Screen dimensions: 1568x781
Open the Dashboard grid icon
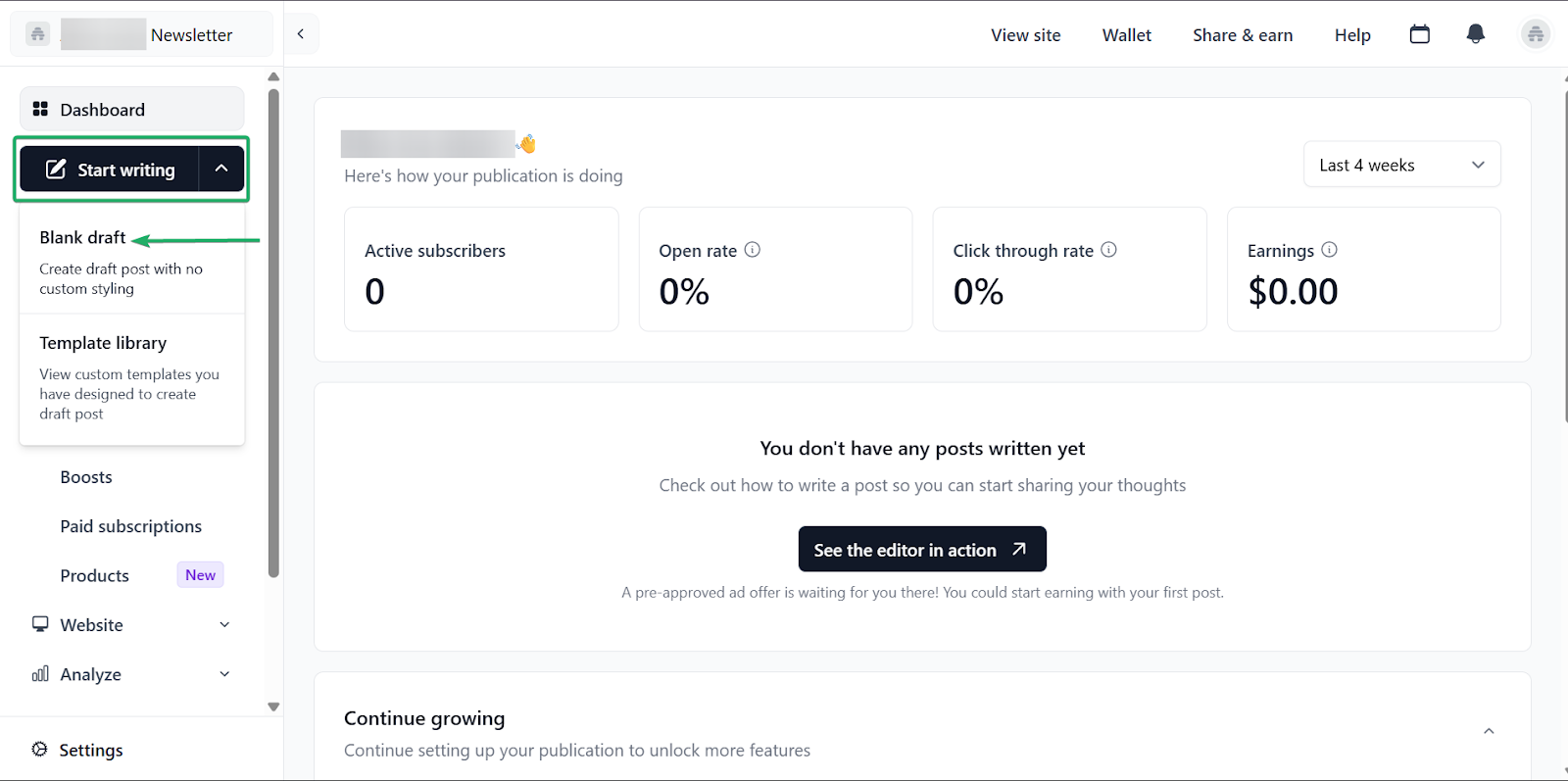(40, 109)
